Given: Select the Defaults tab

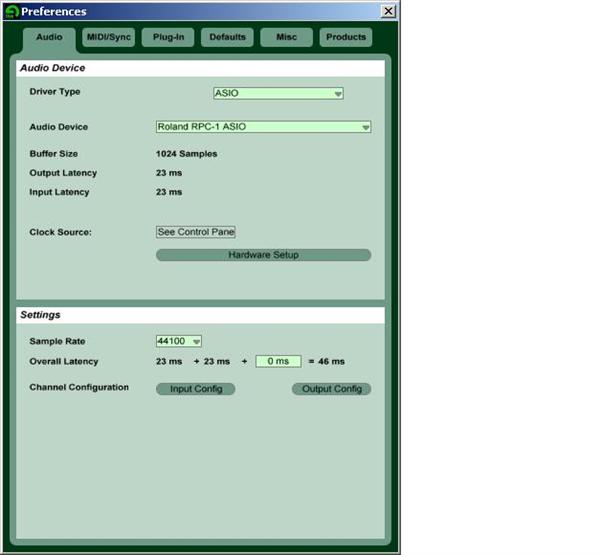Looking at the screenshot, I should point(227,38).
